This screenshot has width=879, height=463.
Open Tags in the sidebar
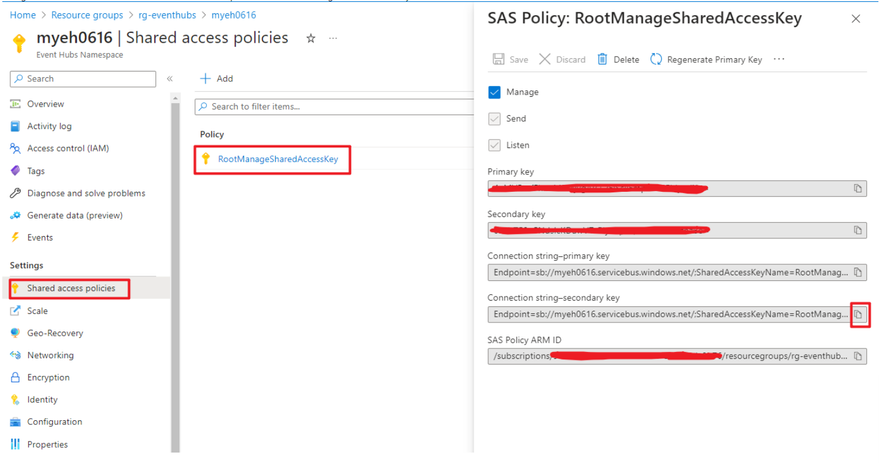tap(36, 170)
